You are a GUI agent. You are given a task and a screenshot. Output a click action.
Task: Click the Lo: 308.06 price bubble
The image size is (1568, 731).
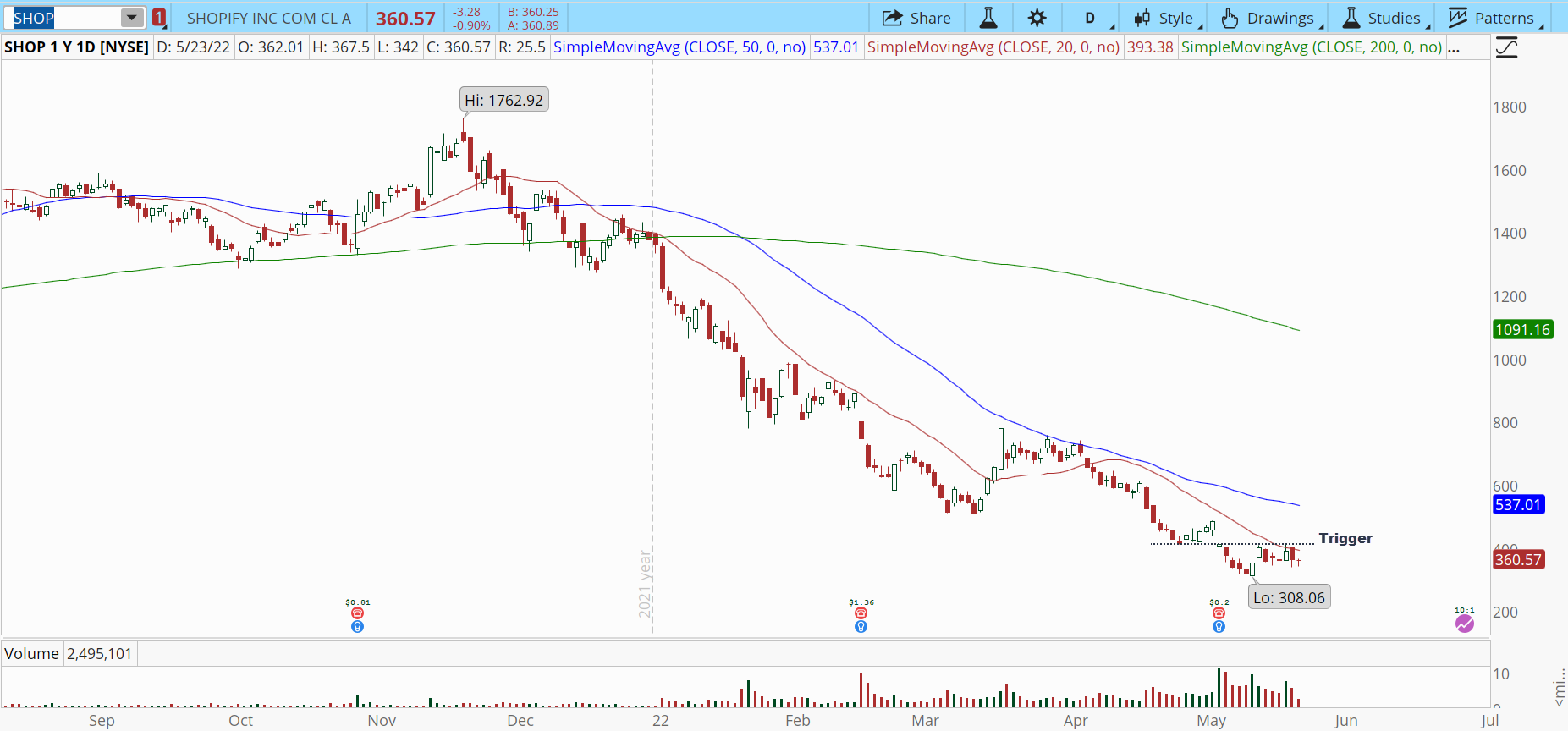1289,597
